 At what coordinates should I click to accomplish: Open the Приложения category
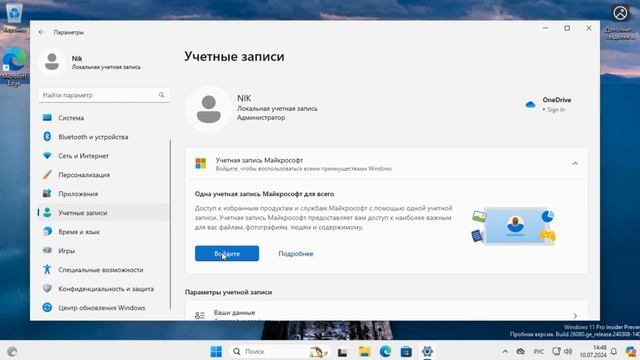coord(104,193)
